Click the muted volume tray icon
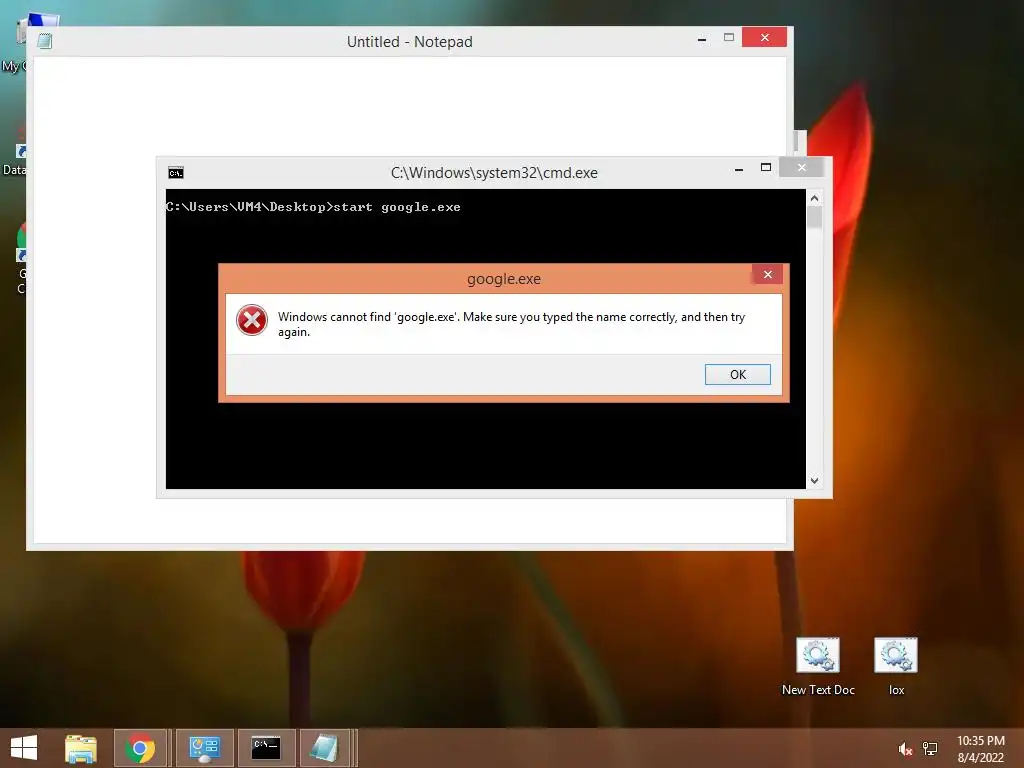Image resolution: width=1024 pixels, height=768 pixels. (905, 749)
